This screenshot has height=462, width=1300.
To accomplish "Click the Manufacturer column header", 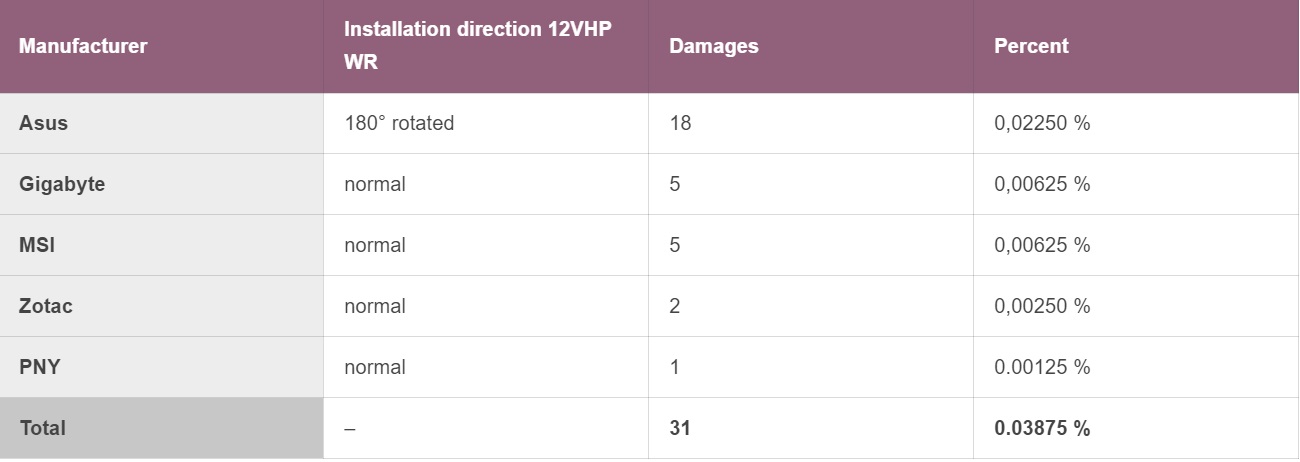I will (x=83, y=46).
